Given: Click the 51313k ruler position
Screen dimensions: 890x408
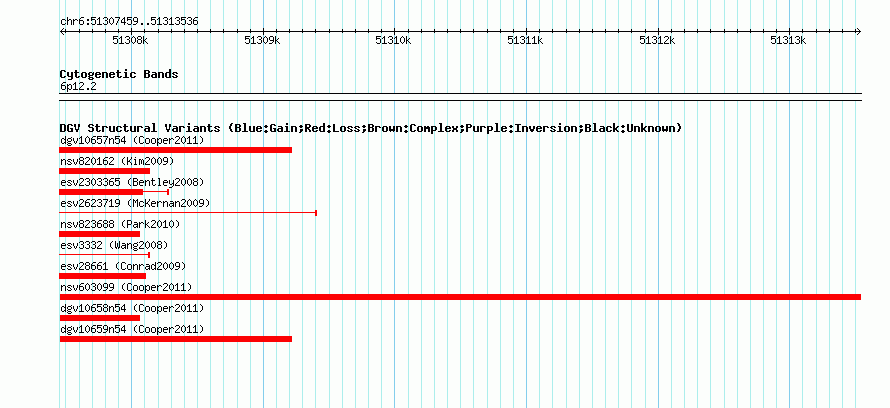Looking at the screenshot, I should (788, 40).
